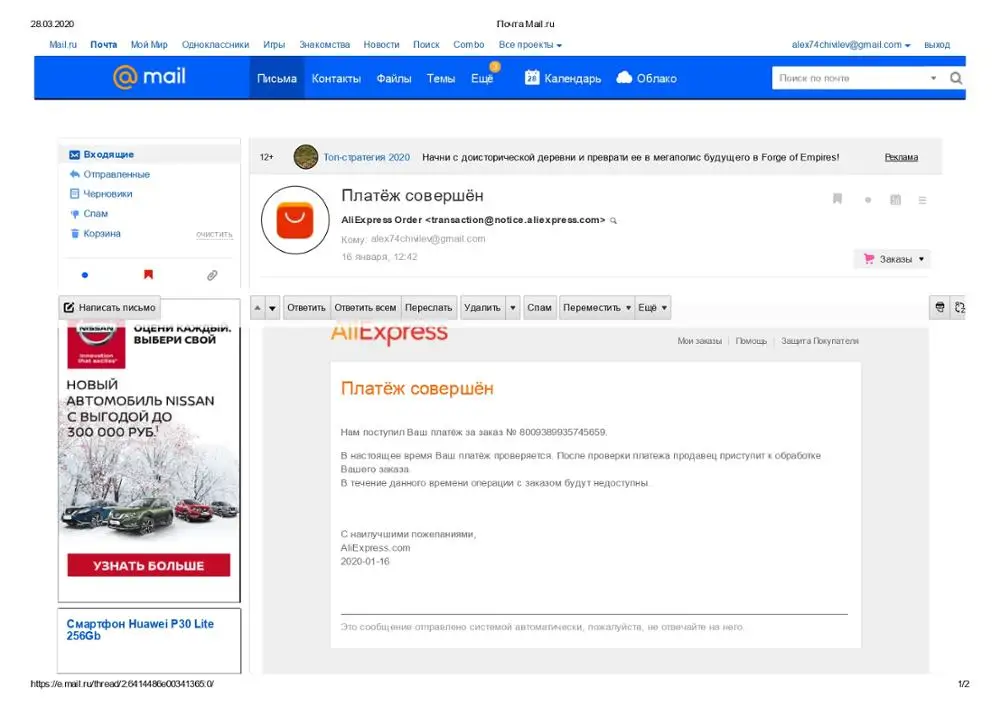Click the Мой Мир link
The height and width of the screenshot is (707, 1000).
[x=149, y=45]
